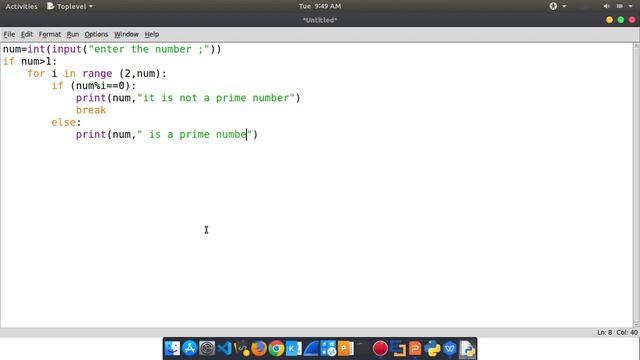The image size is (640, 360).
Task: Open the Edit menu
Action: [x=27, y=34]
